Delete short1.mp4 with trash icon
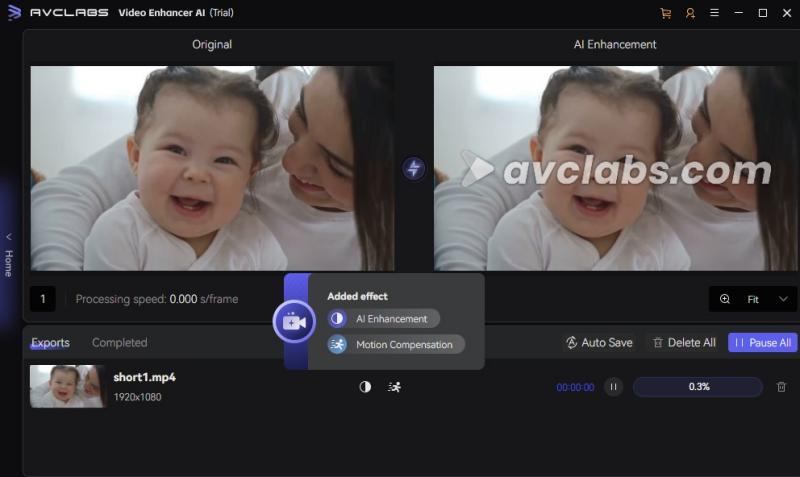The height and width of the screenshot is (477, 800). (x=781, y=387)
